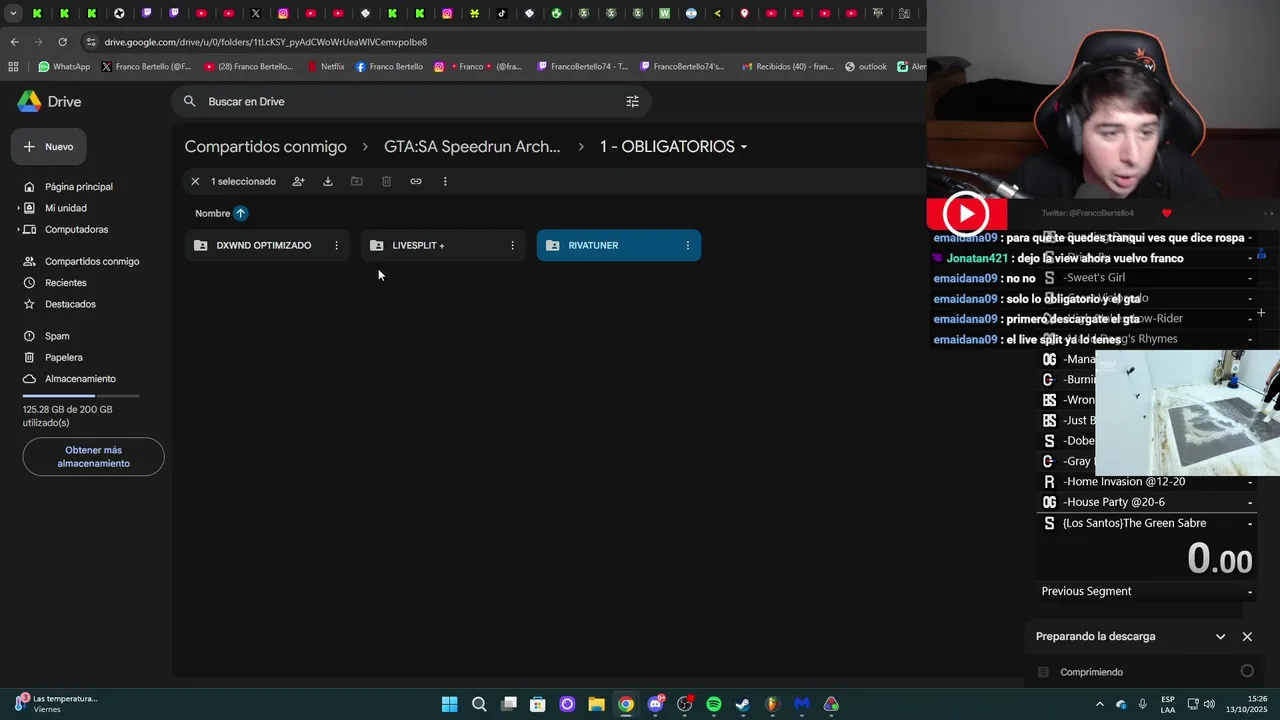Open the WhatsApp bookmark
The width and height of the screenshot is (1280, 720).
point(64,67)
